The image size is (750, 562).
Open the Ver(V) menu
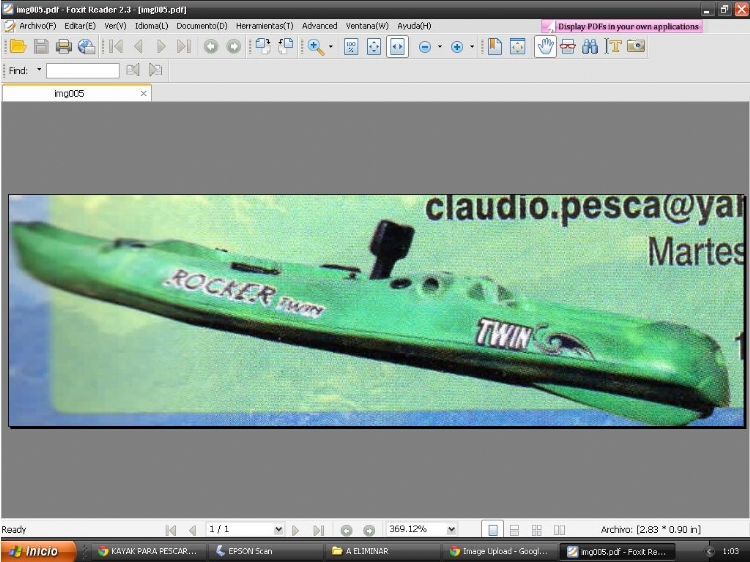115,26
